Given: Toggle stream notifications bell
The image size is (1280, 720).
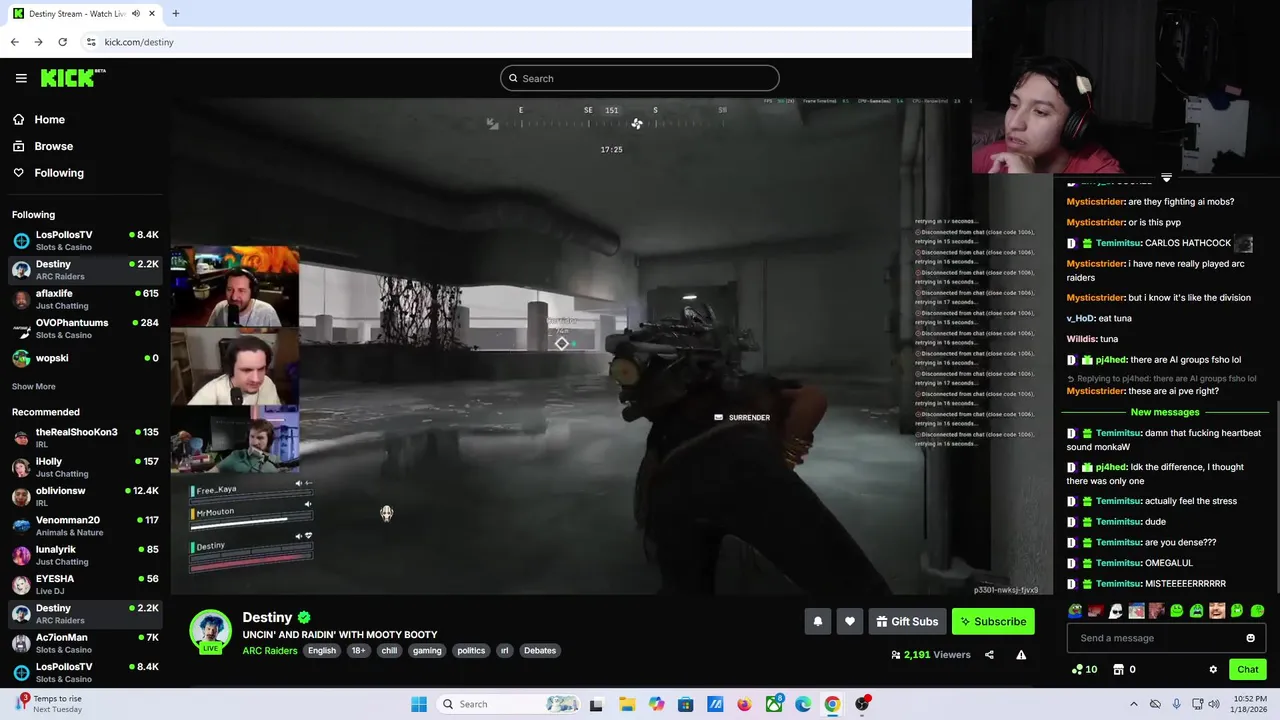Looking at the screenshot, I should 818,621.
